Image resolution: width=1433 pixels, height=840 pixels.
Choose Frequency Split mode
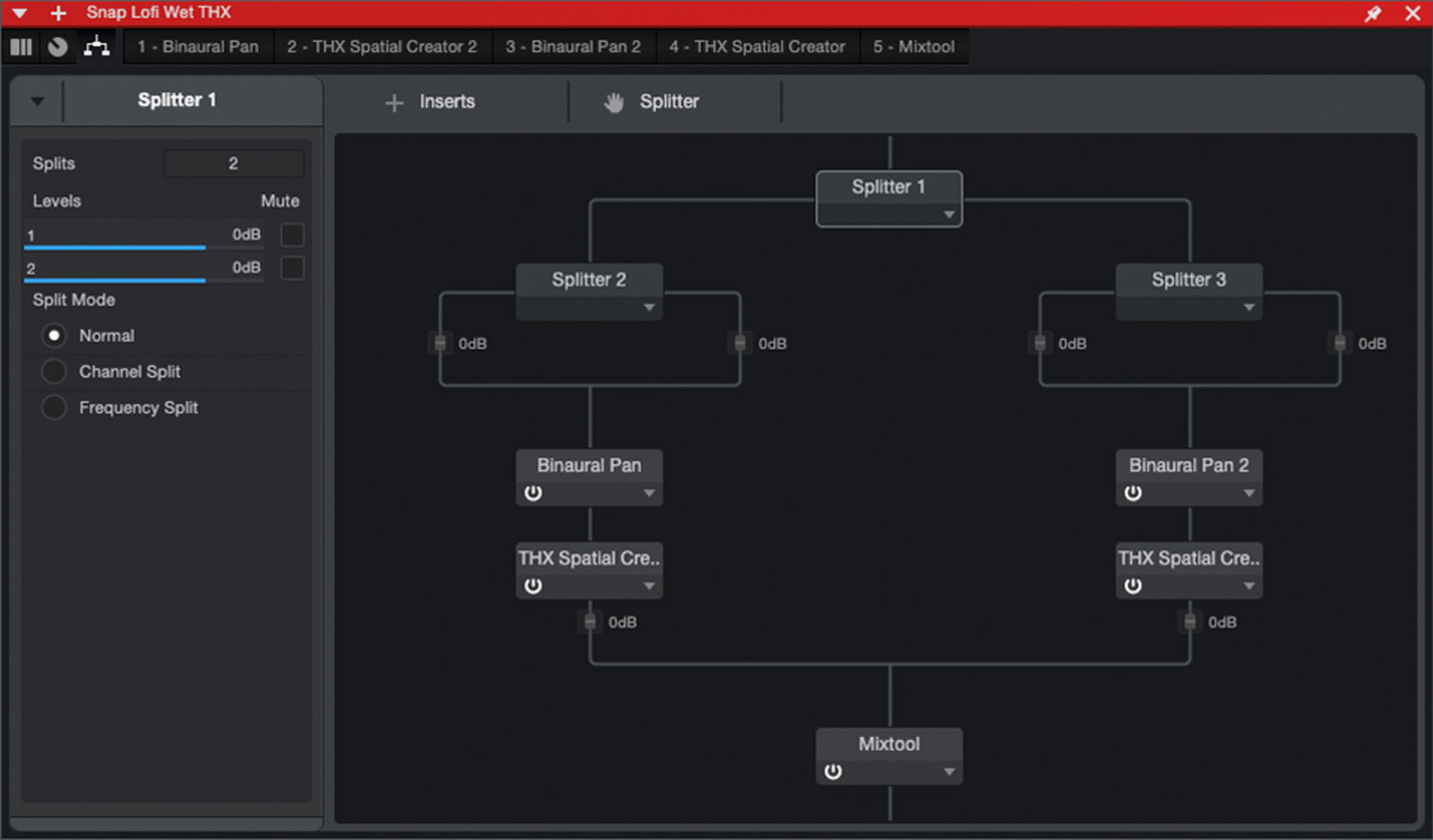pyautogui.click(x=54, y=407)
